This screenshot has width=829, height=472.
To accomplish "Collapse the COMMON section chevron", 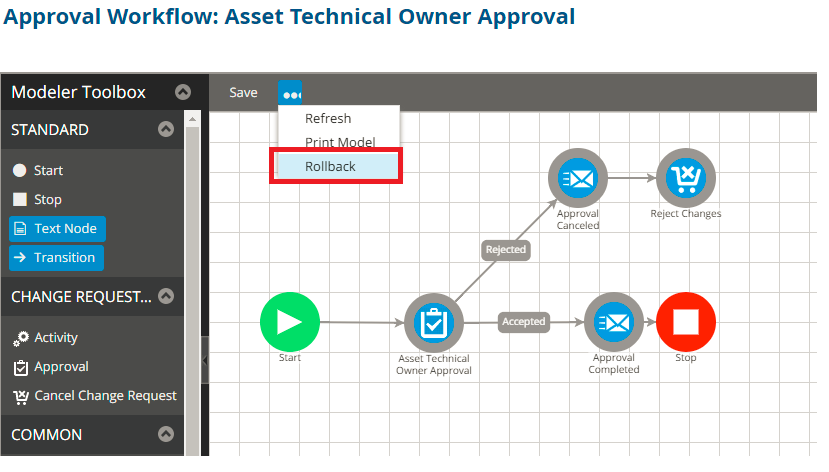I will (x=166, y=435).
